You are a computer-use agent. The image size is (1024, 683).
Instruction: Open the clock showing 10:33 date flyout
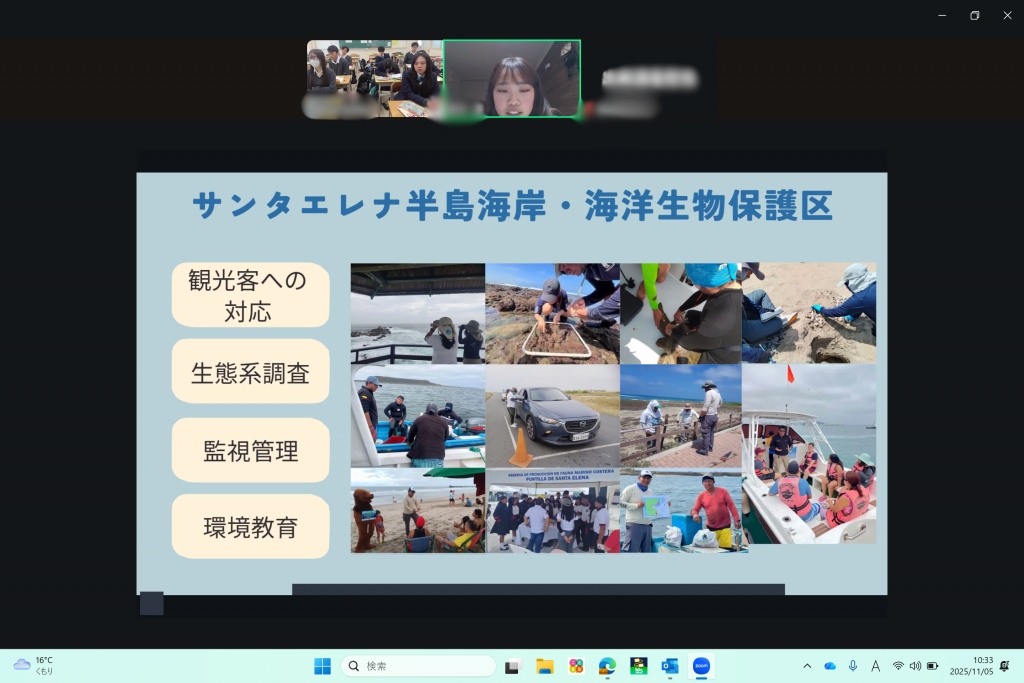[971, 665]
